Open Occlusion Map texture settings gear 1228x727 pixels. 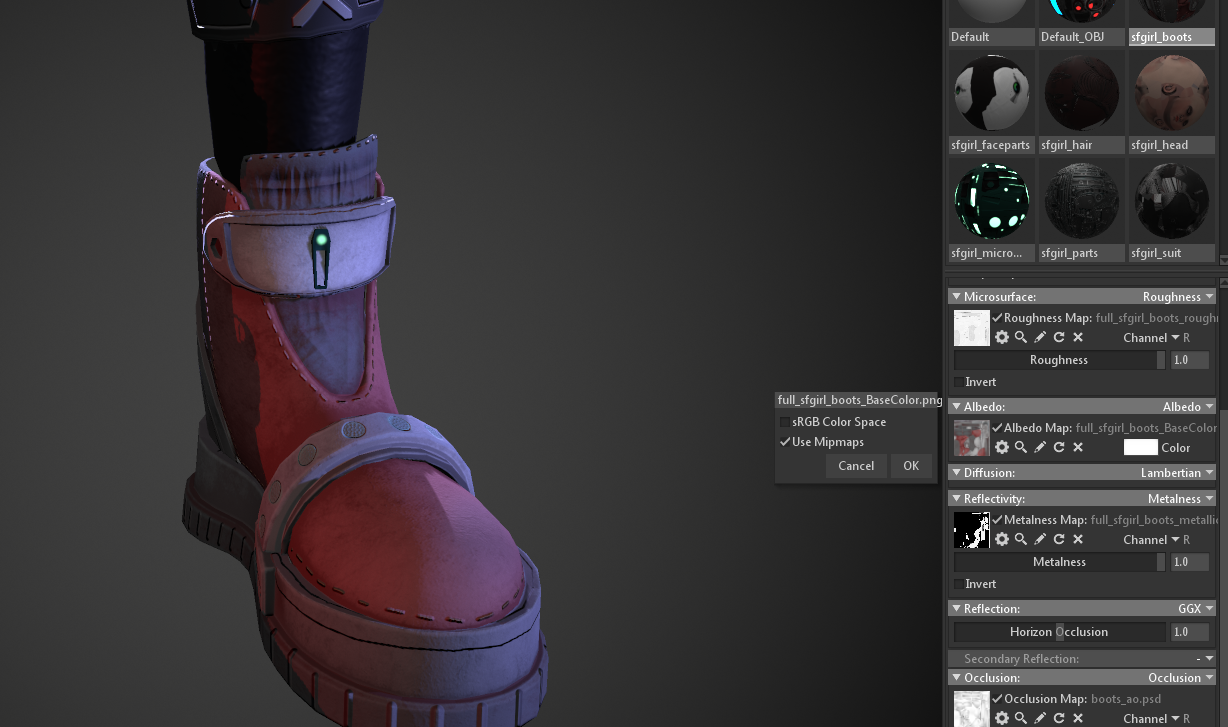[1002, 719]
